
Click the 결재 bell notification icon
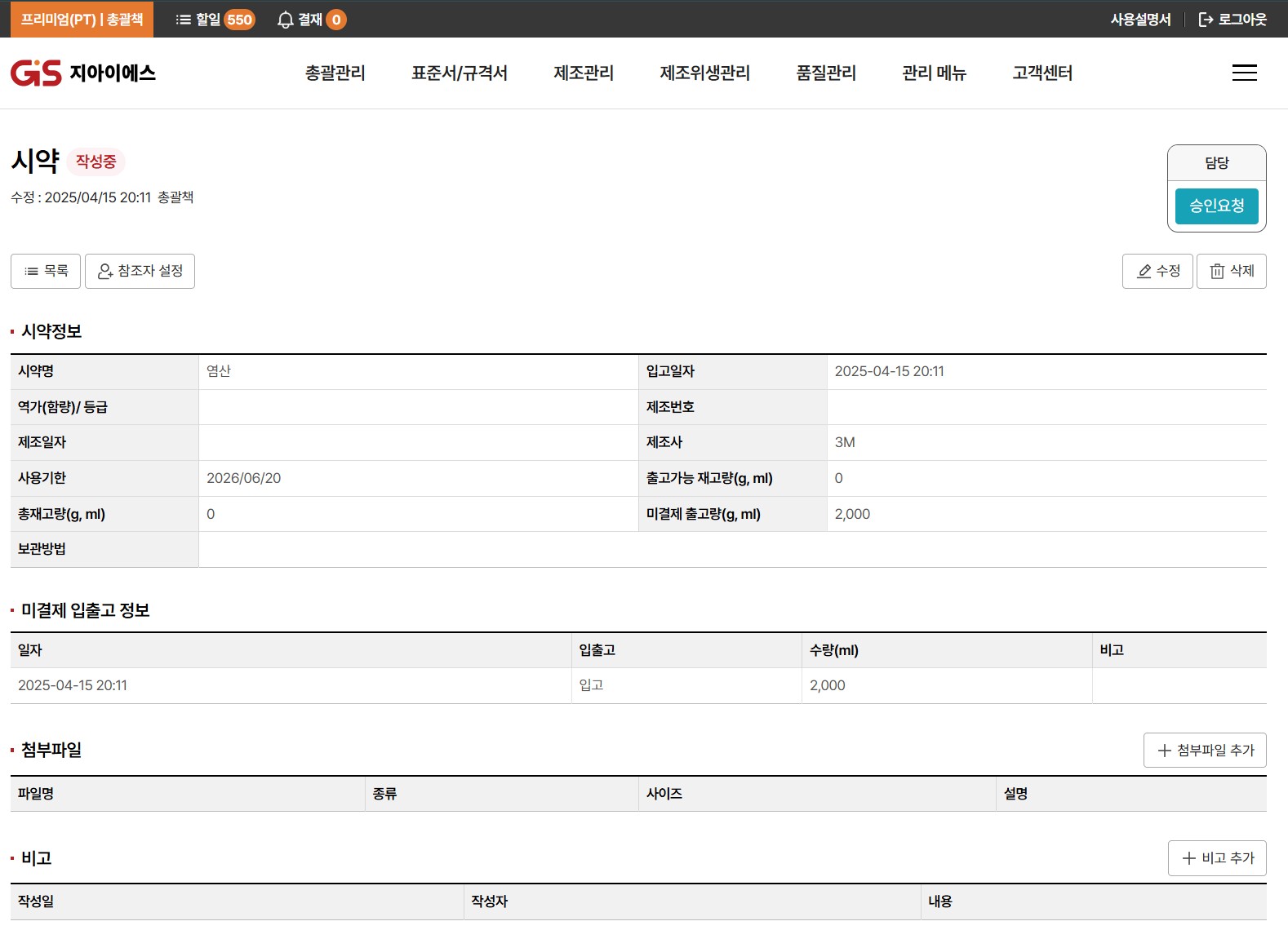285,20
